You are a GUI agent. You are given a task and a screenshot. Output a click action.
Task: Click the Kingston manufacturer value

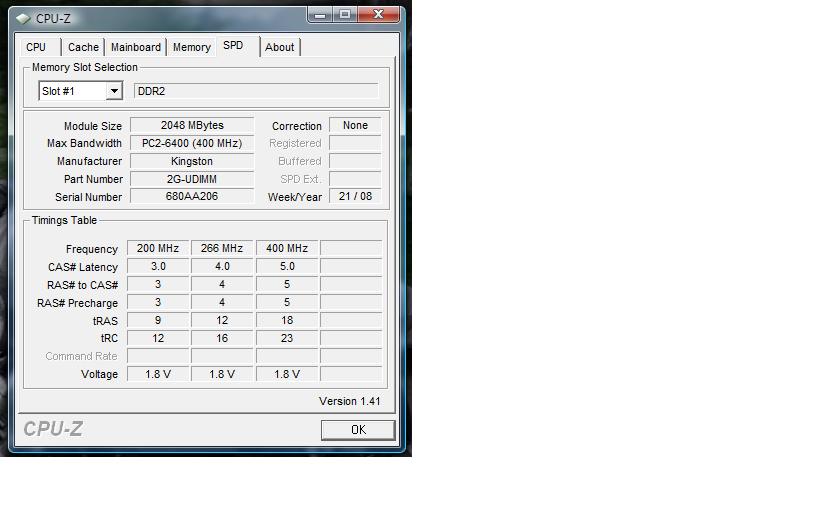(x=192, y=161)
